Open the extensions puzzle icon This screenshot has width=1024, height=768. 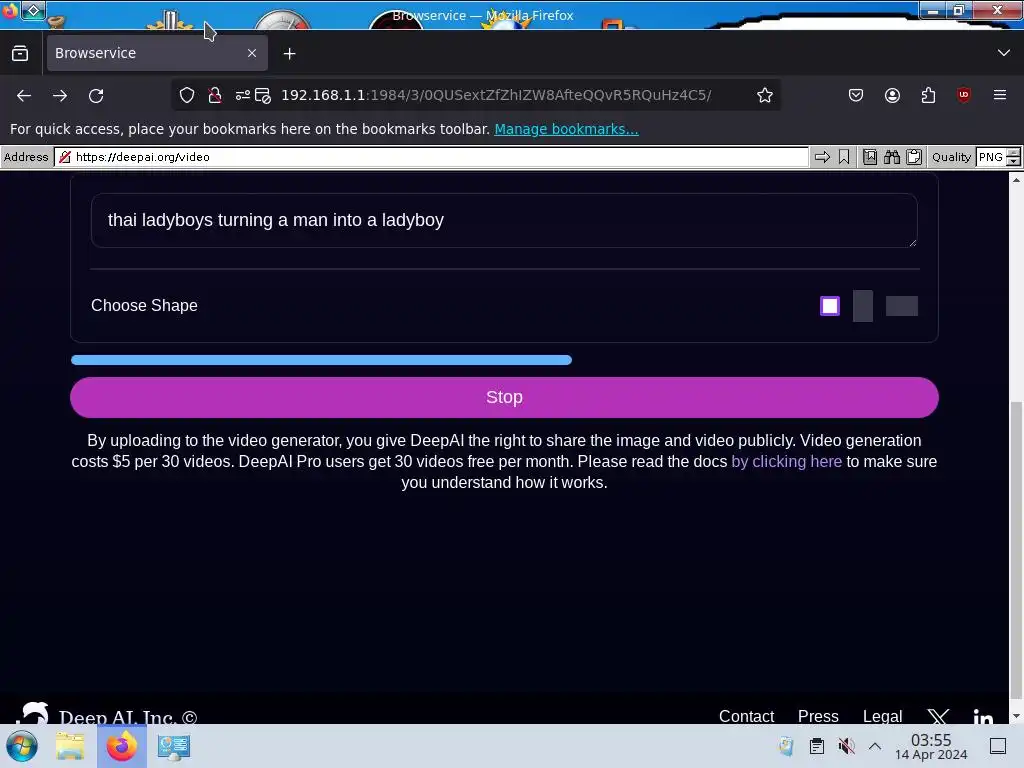928,95
